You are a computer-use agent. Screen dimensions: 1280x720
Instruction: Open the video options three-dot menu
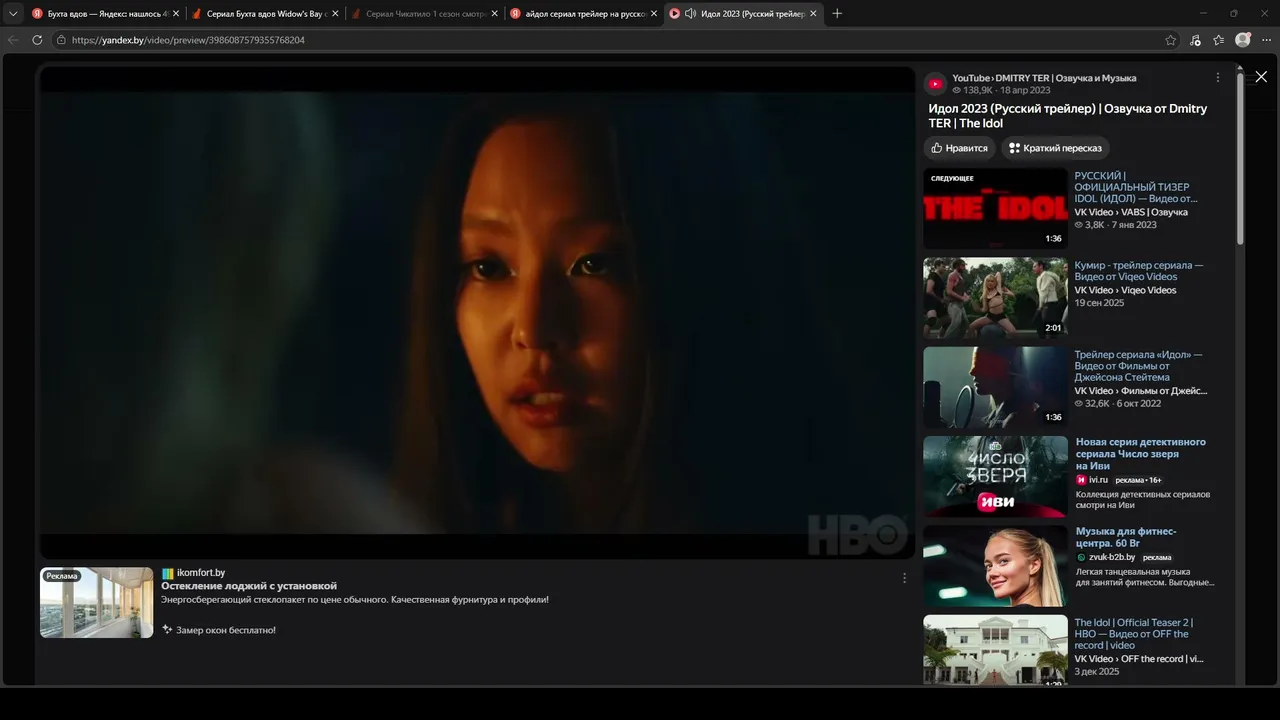point(1217,78)
